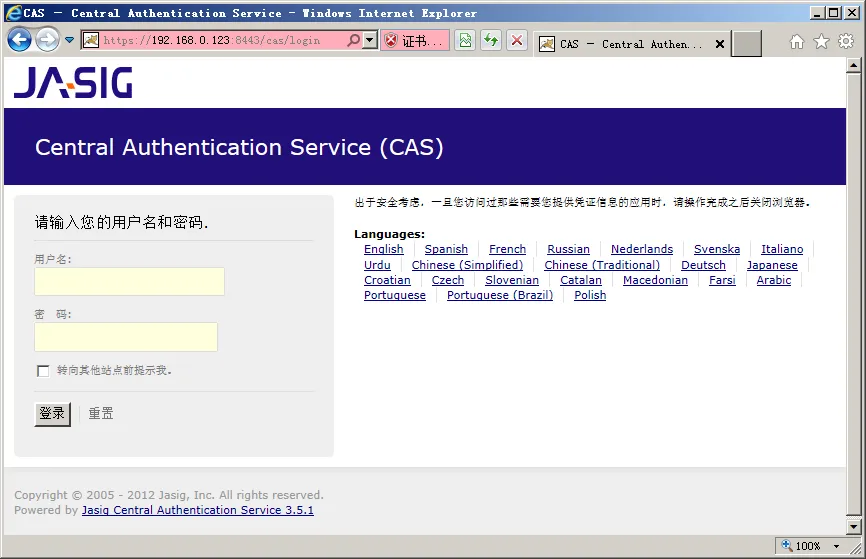Switch language to Svenska
The image size is (866, 559).
coord(717,249)
